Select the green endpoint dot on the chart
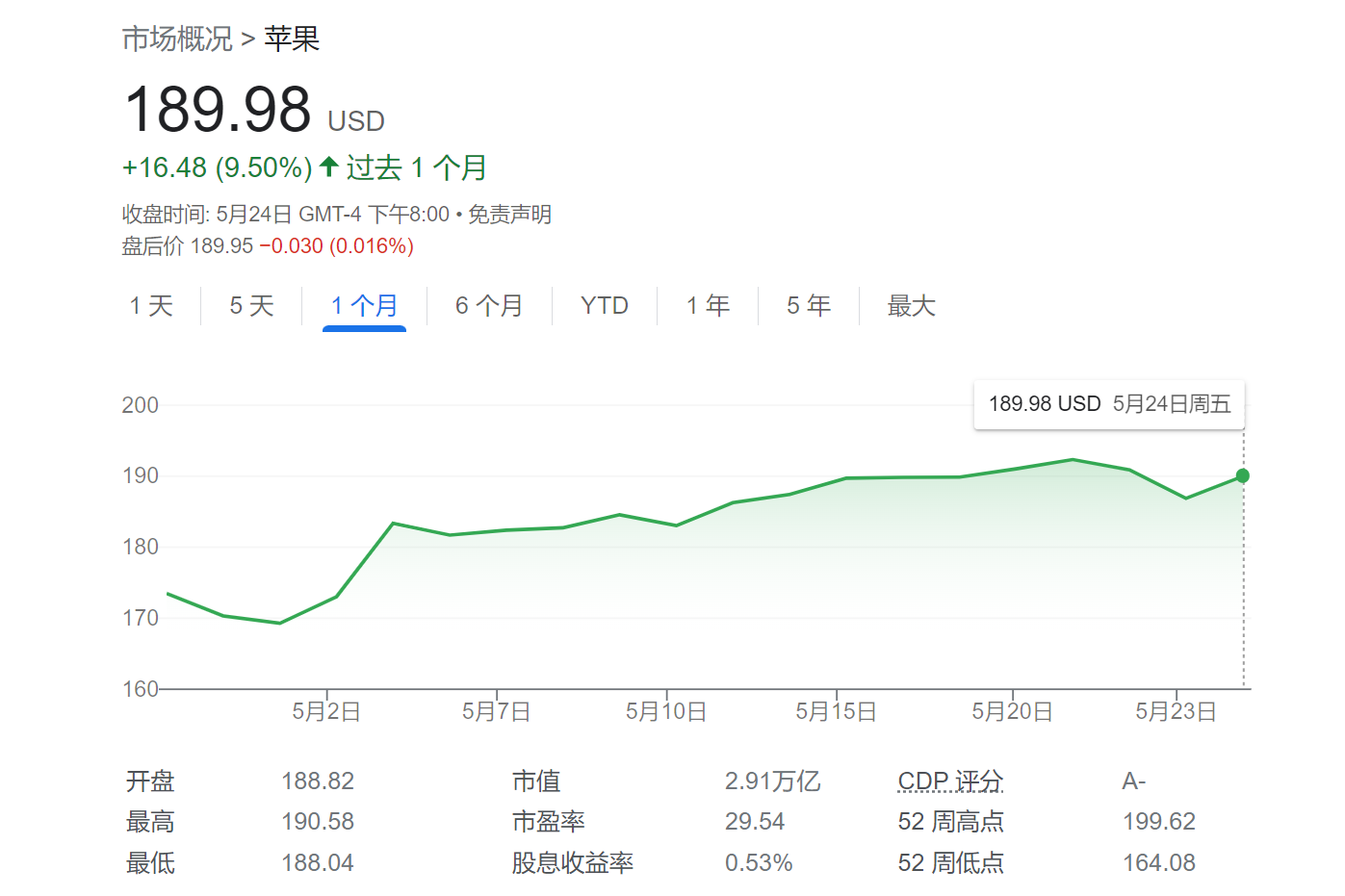The image size is (1345, 896). (1242, 474)
